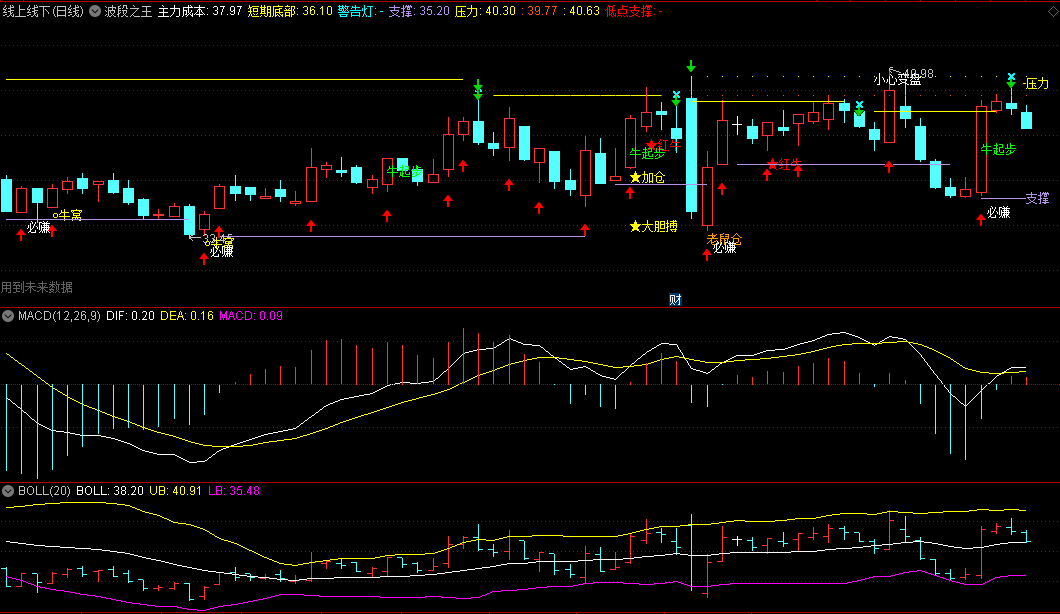
Task: Select the 主力成本: 37.97 readout
Action: (x=199, y=11)
